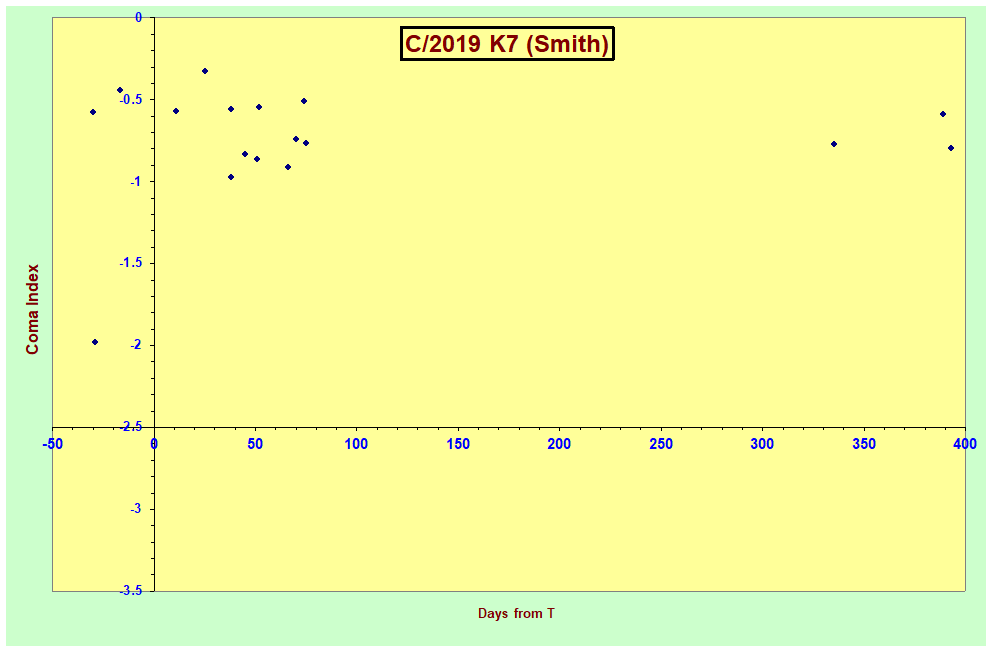This screenshot has height=650, width=989.
Task: Click the x-axis tick label 100
Action: point(356,444)
